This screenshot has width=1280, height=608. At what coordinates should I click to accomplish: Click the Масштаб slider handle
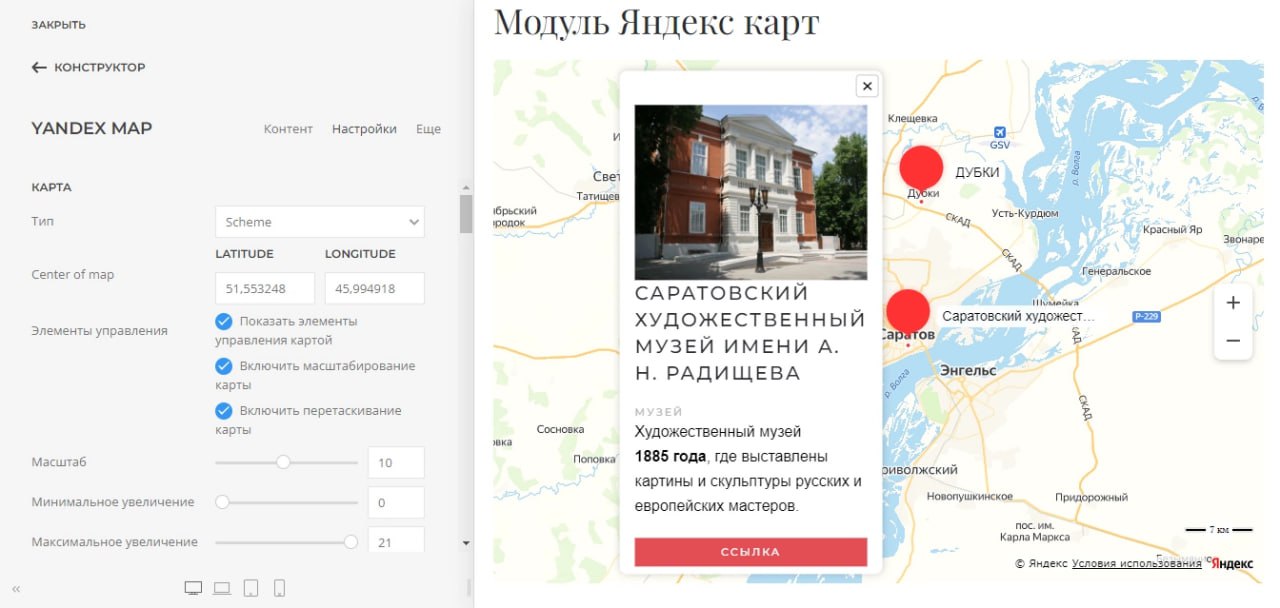[283, 462]
